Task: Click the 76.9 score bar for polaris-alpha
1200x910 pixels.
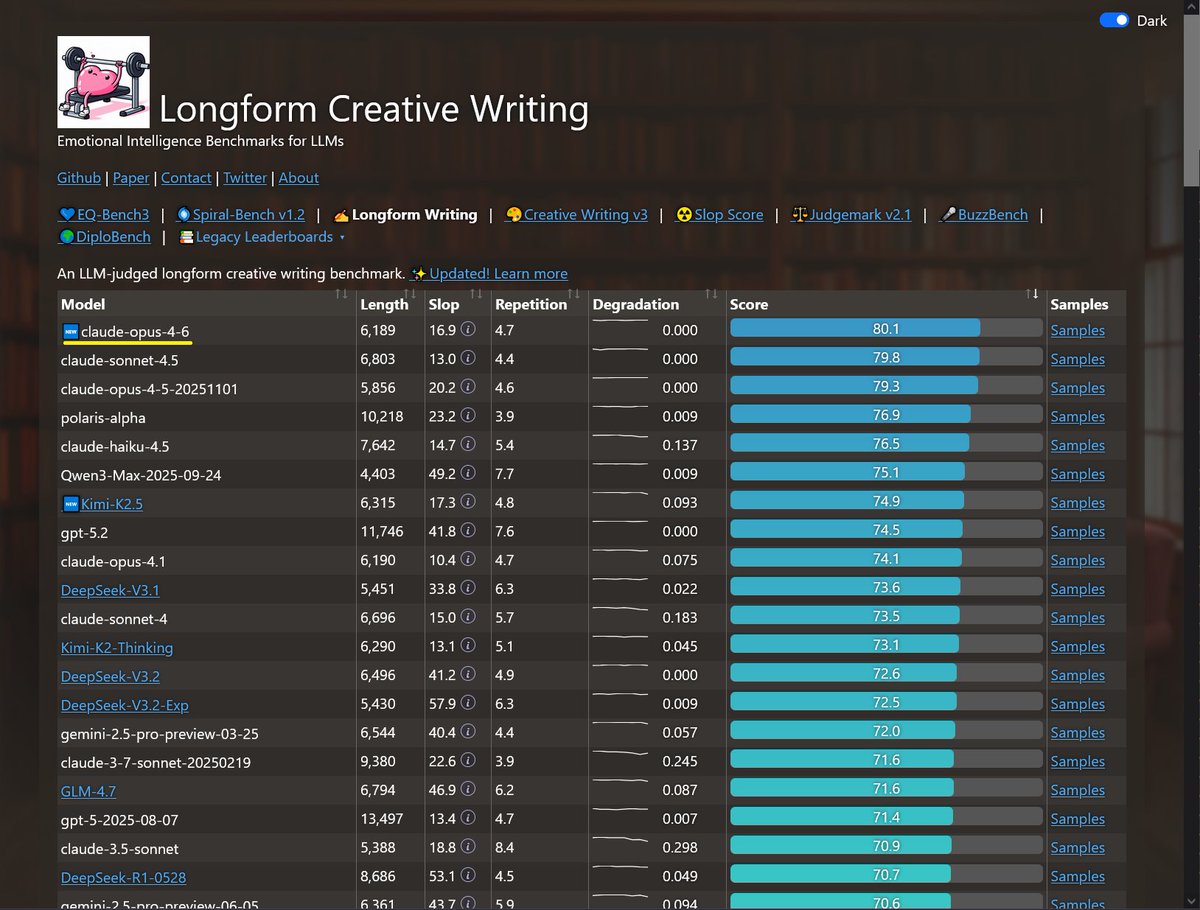Action: click(x=886, y=415)
